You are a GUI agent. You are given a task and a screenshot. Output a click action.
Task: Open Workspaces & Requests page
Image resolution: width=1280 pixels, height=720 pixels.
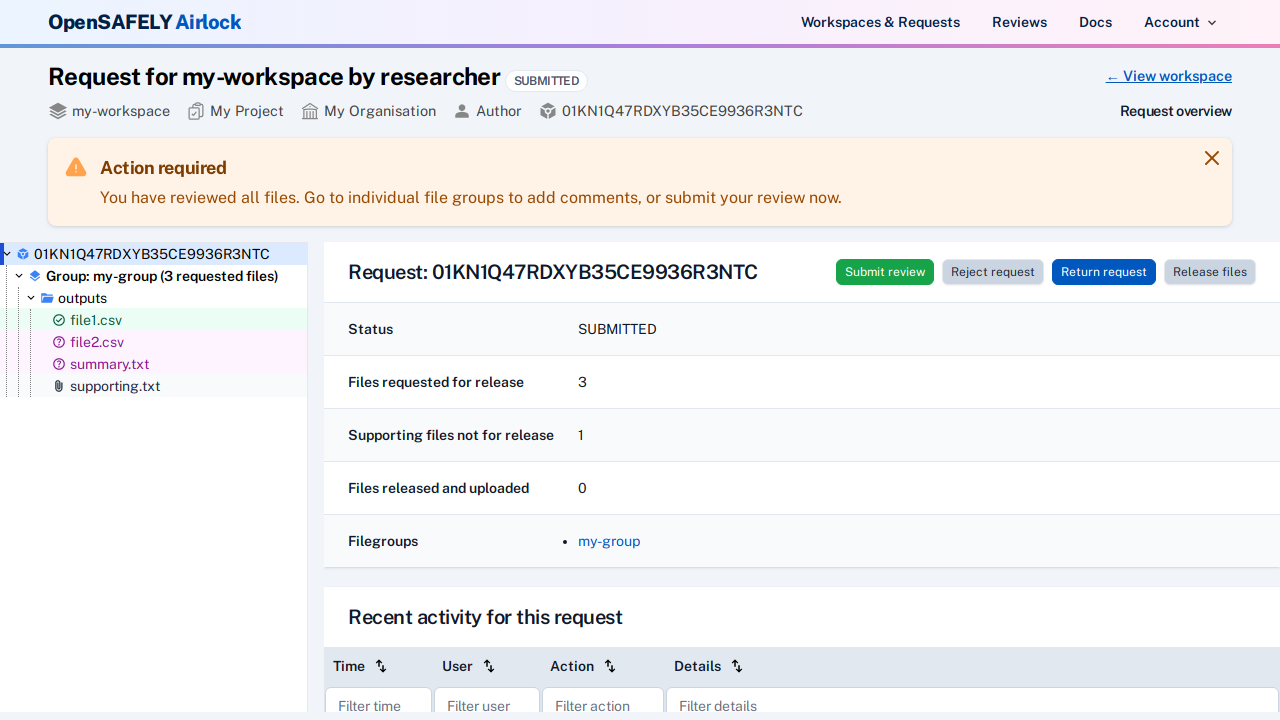click(880, 22)
